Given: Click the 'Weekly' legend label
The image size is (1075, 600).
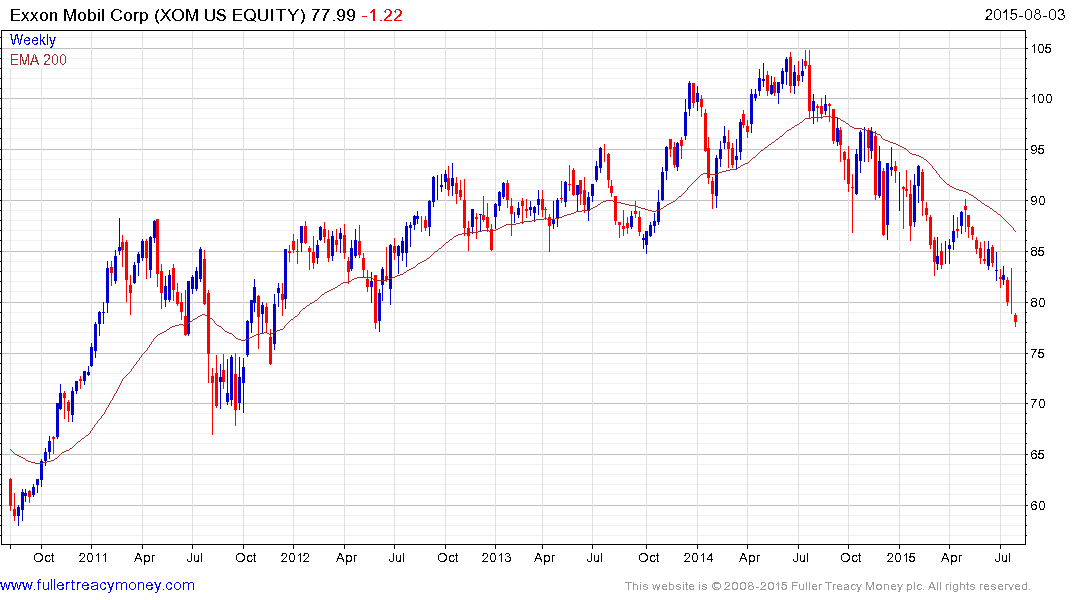Looking at the screenshot, I should point(33,40).
